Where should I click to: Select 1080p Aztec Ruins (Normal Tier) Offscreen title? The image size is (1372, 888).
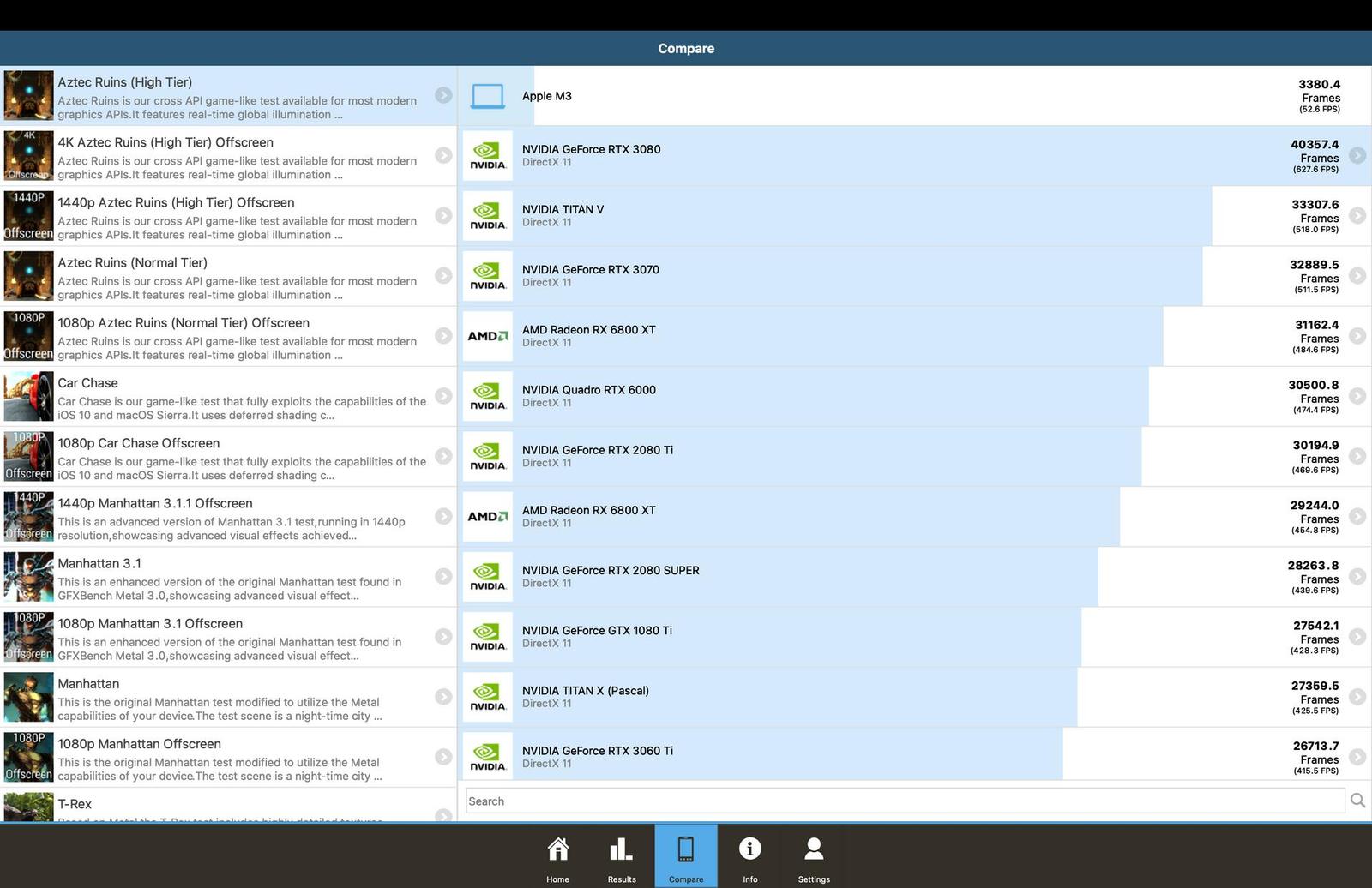[184, 323]
